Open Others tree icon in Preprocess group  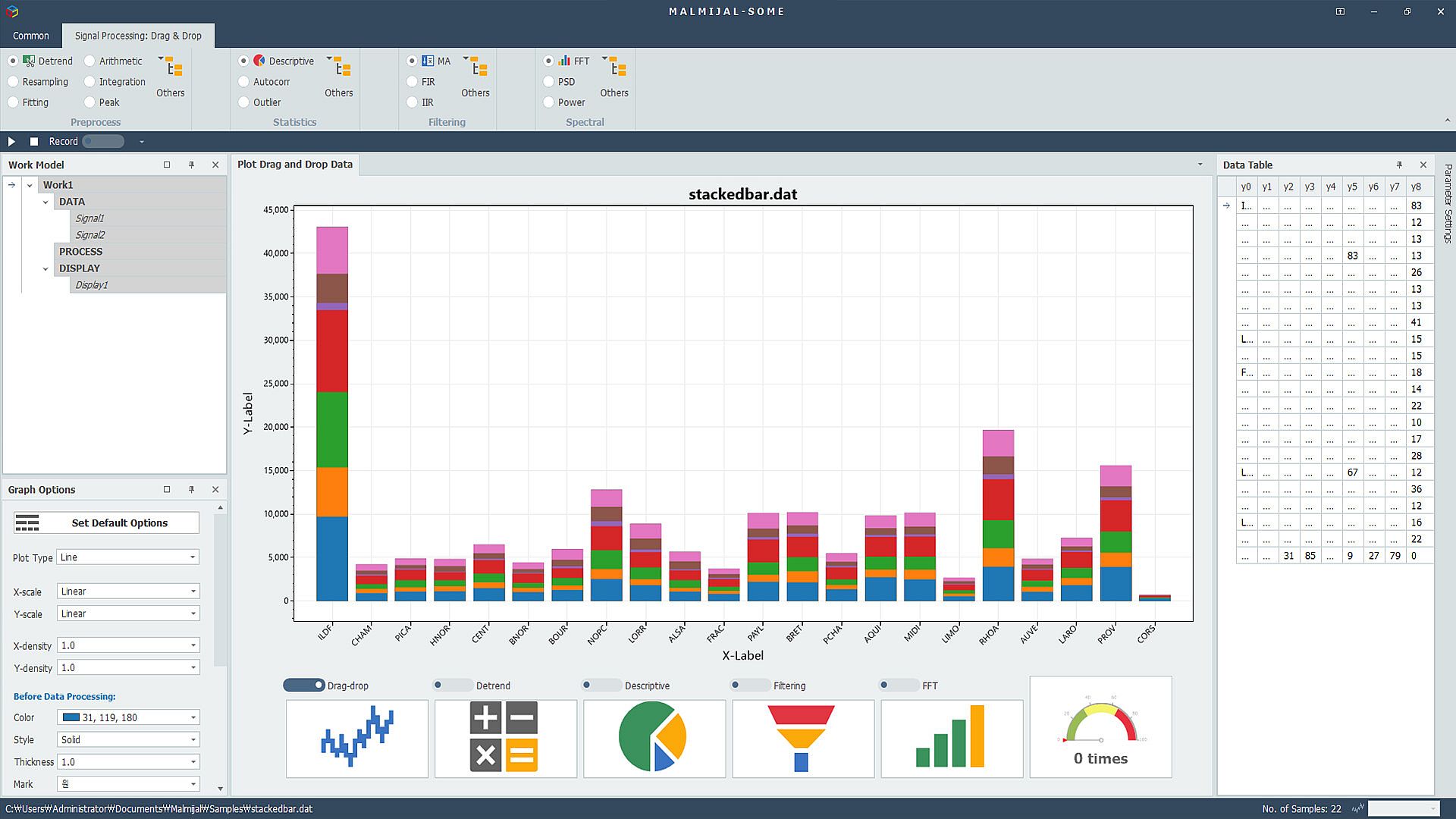click(x=174, y=68)
